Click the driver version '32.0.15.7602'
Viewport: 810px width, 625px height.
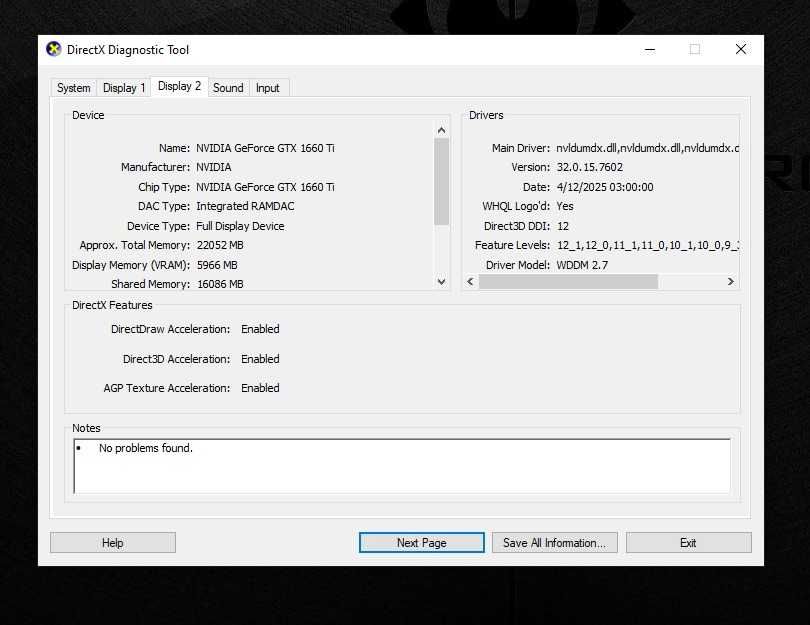(x=589, y=167)
